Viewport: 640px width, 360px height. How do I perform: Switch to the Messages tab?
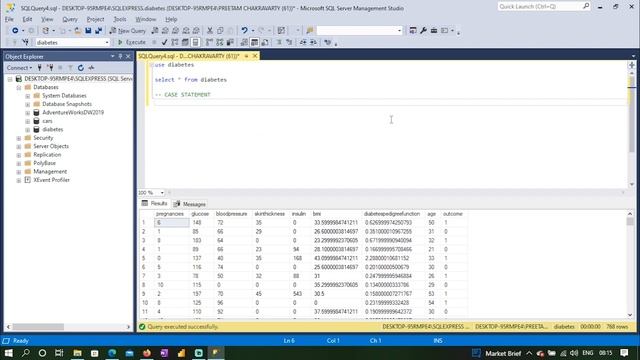pos(190,204)
